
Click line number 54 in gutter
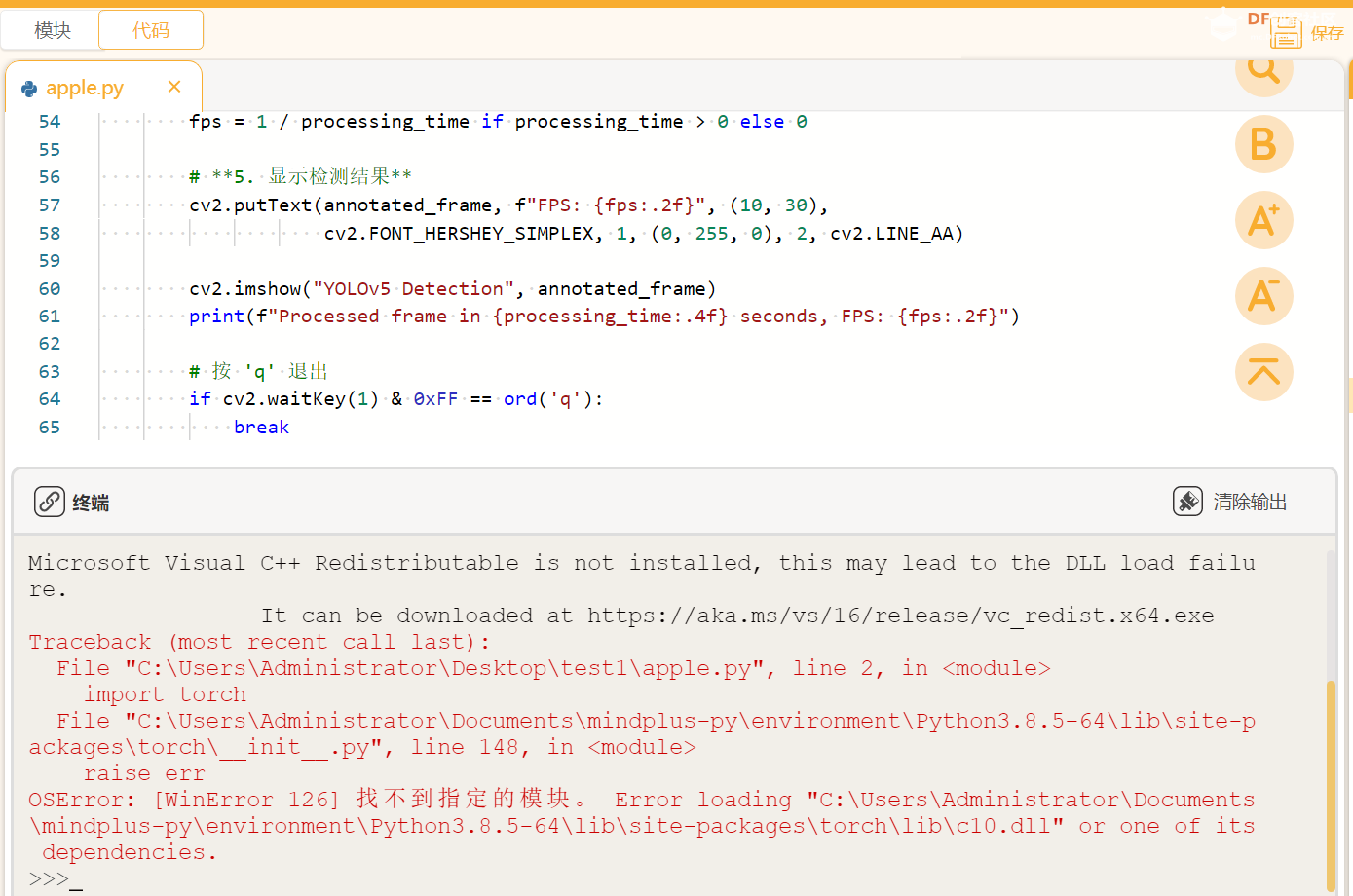click(x=50, y=122)
